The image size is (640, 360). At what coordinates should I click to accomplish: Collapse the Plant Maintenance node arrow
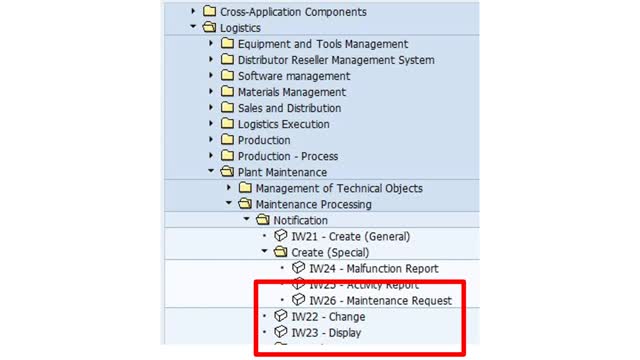(211, 171)
